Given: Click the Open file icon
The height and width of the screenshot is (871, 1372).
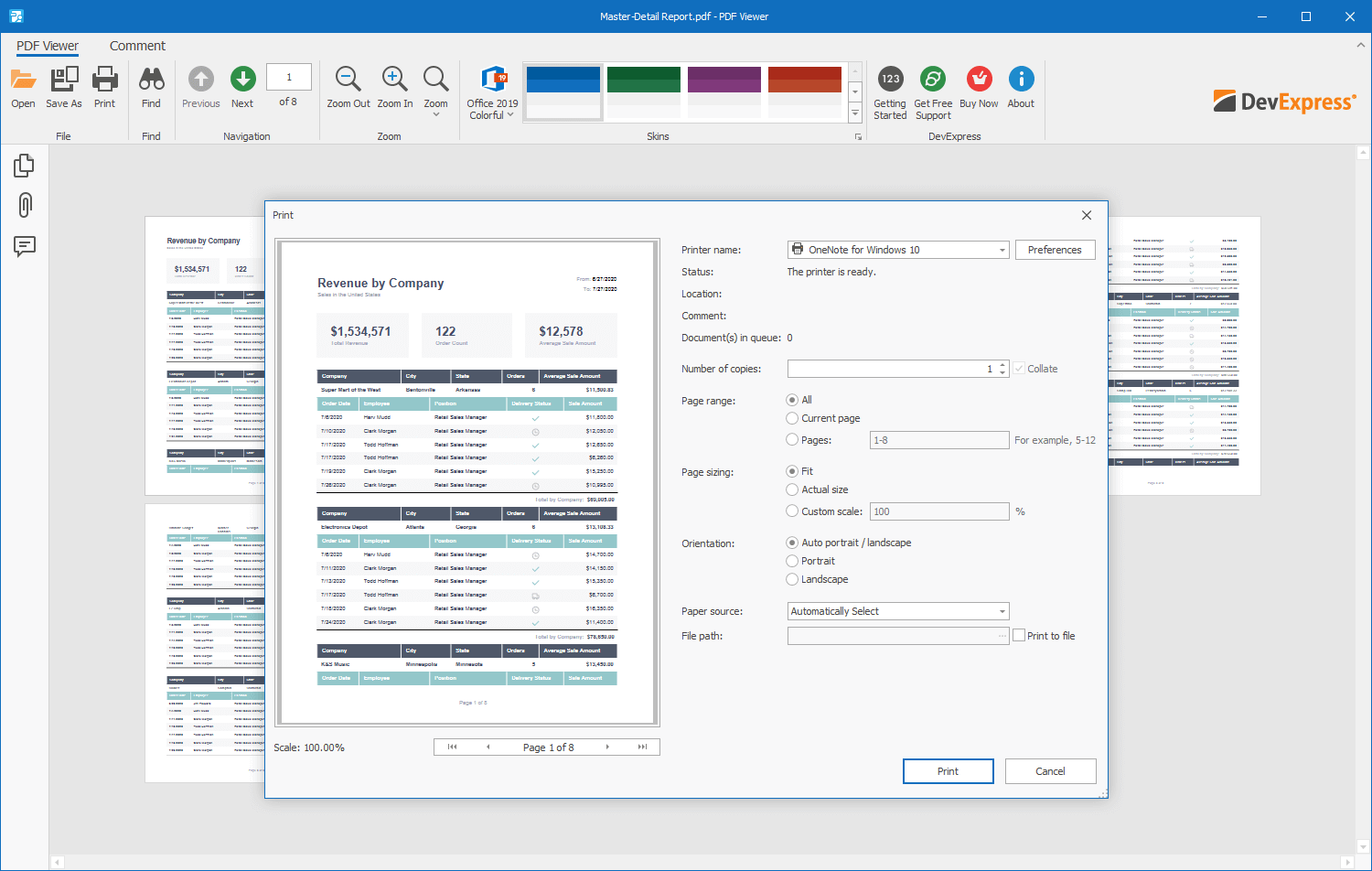Looking at the screenshot, I should click(23, 81).
